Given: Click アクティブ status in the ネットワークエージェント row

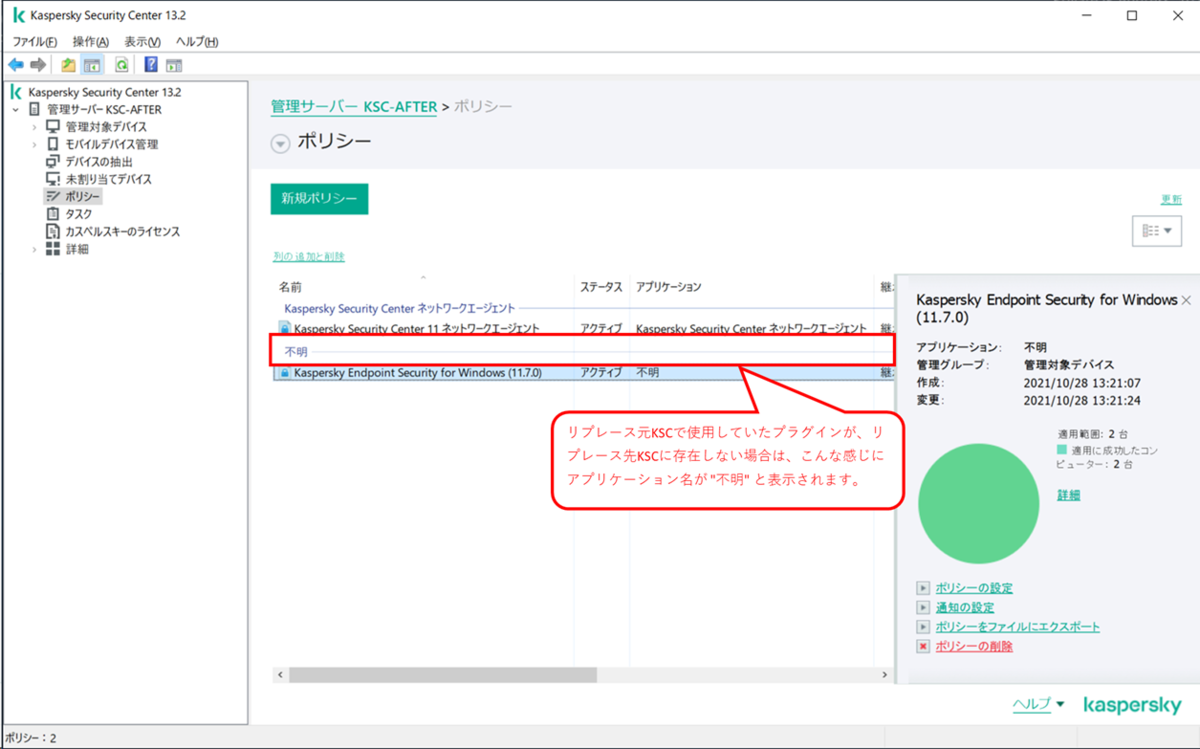Looking at the screenshot, I should coord(601,328).
